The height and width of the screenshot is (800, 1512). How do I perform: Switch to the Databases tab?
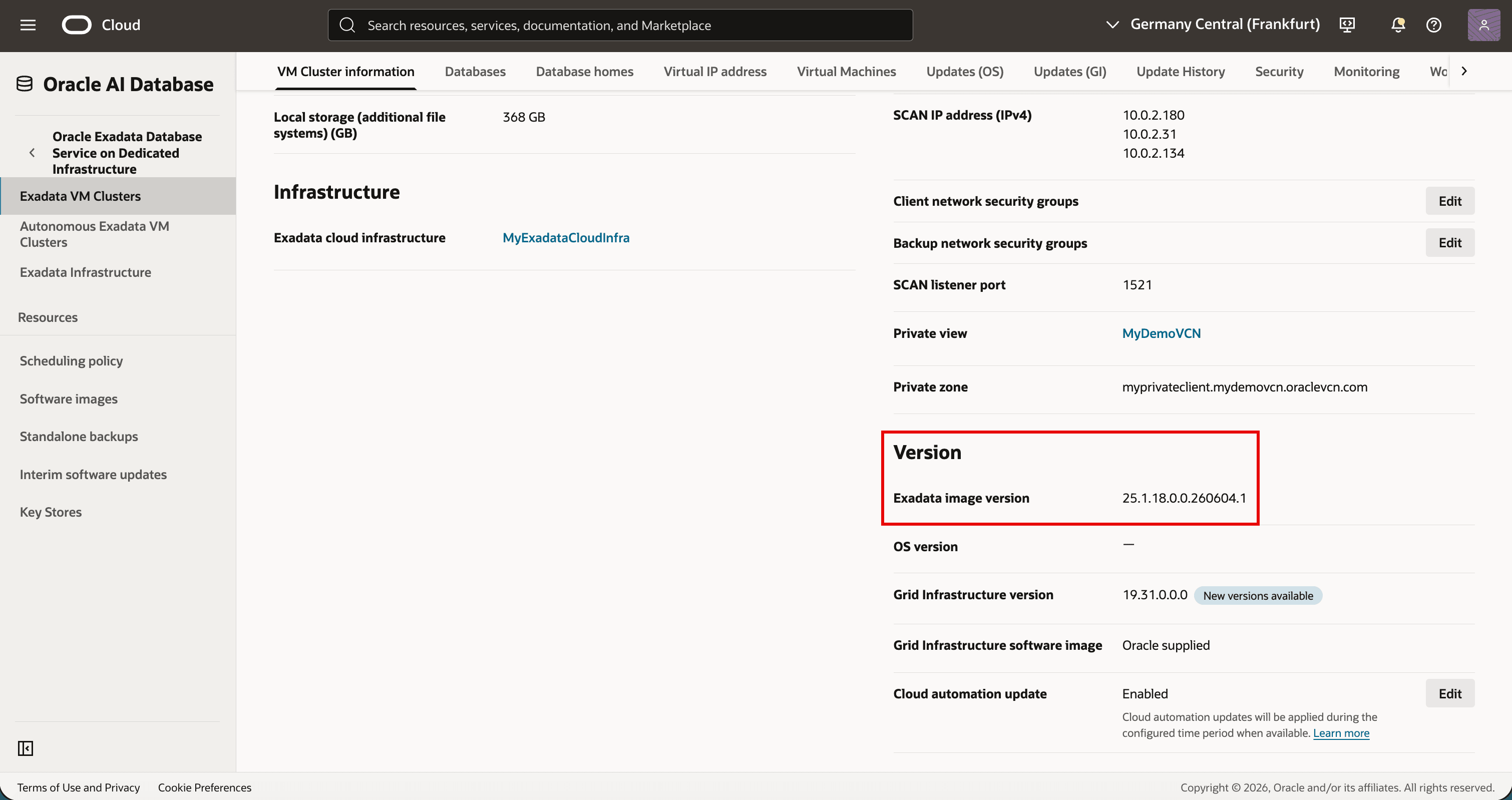tap(475, 71)
